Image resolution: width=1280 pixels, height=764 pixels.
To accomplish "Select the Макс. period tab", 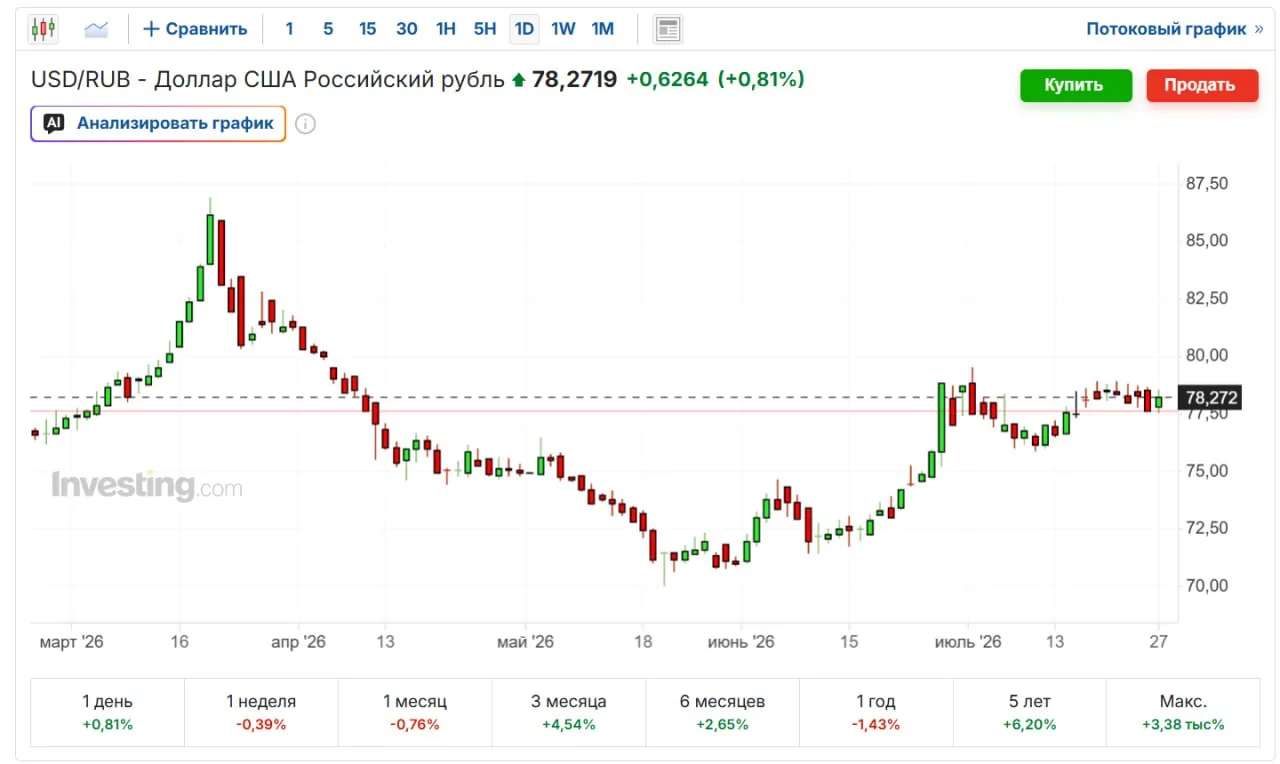I will tap(1183, 713).
